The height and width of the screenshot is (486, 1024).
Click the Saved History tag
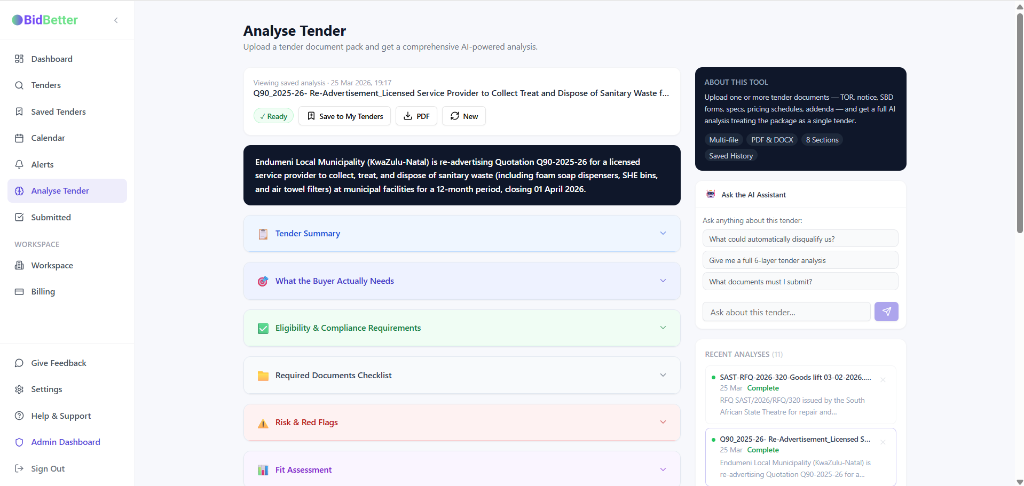731,155
